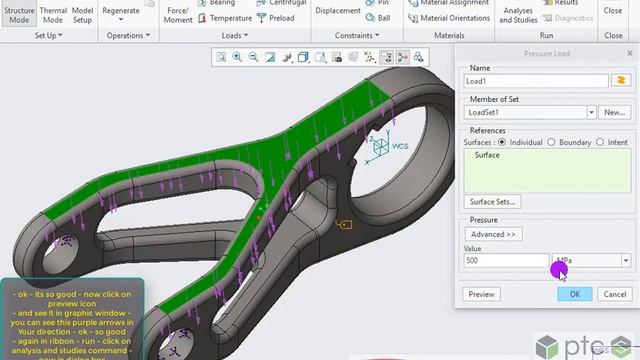The image size is (640, 360).
Task: Select Displacement constraint command
Action: tap(338, 11)
